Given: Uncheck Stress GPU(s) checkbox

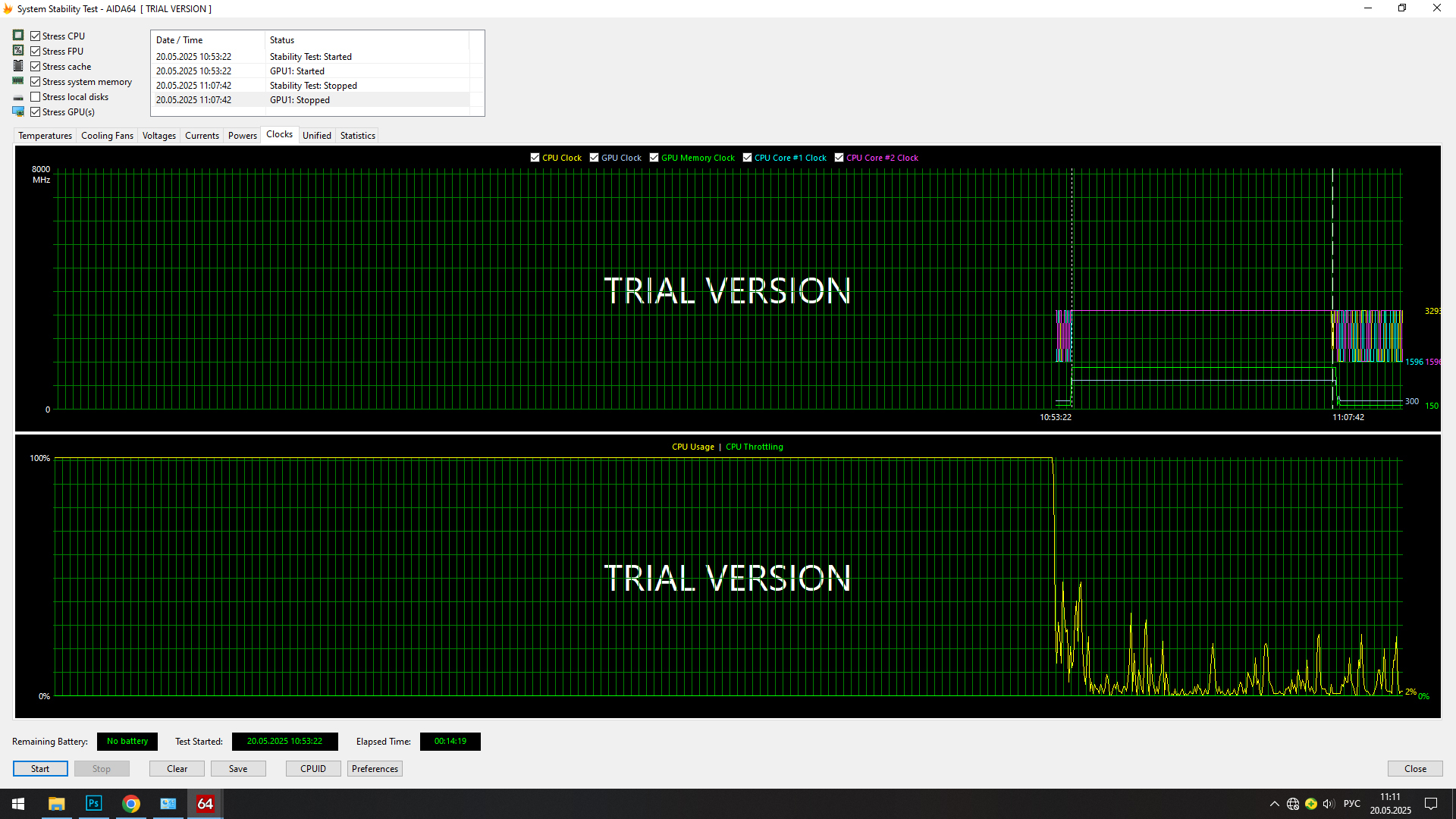Looking at the screenshot, I should [x=35, y=111].
